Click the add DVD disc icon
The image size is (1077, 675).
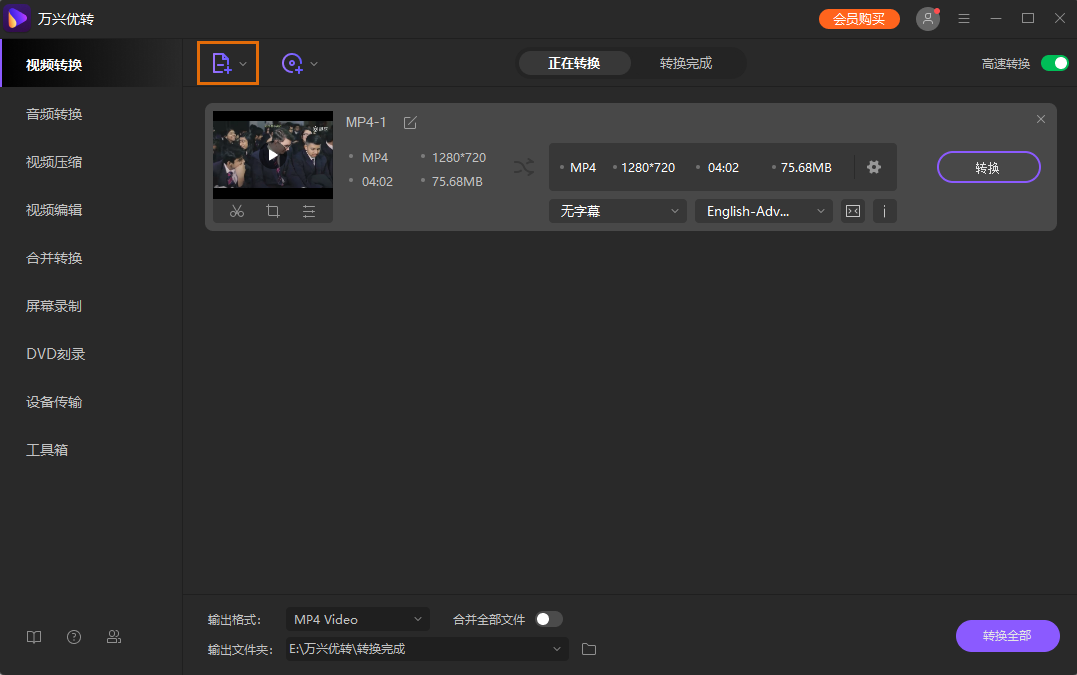[x=292, y=63]
